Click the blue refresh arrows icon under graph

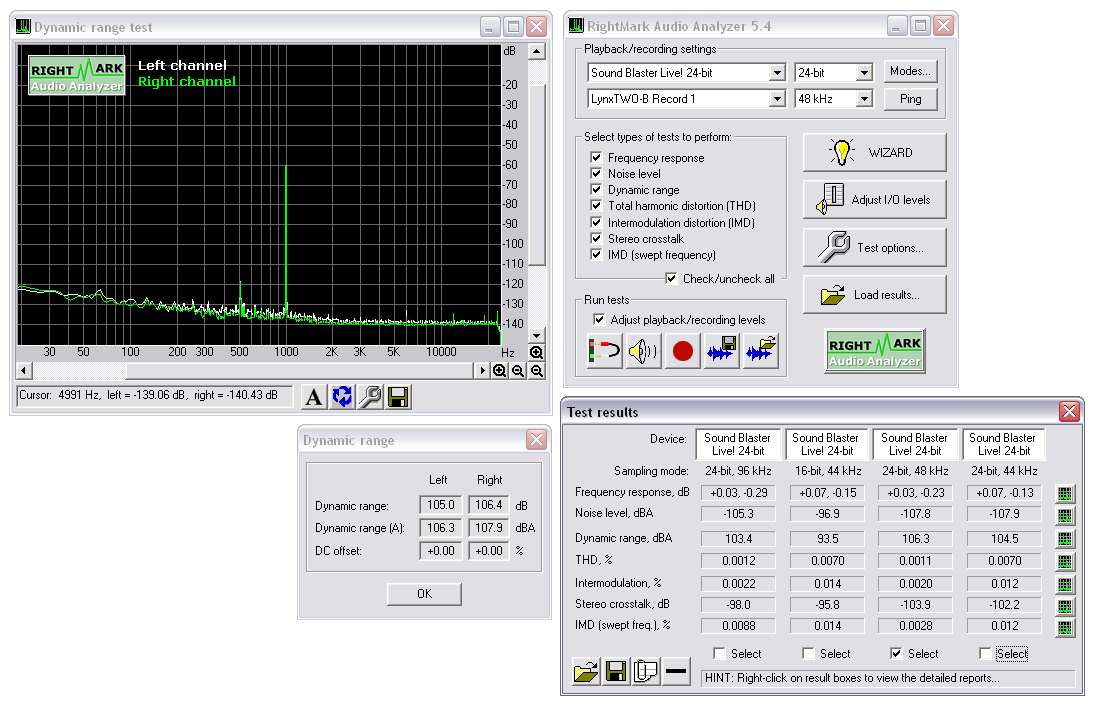point(342,397)
